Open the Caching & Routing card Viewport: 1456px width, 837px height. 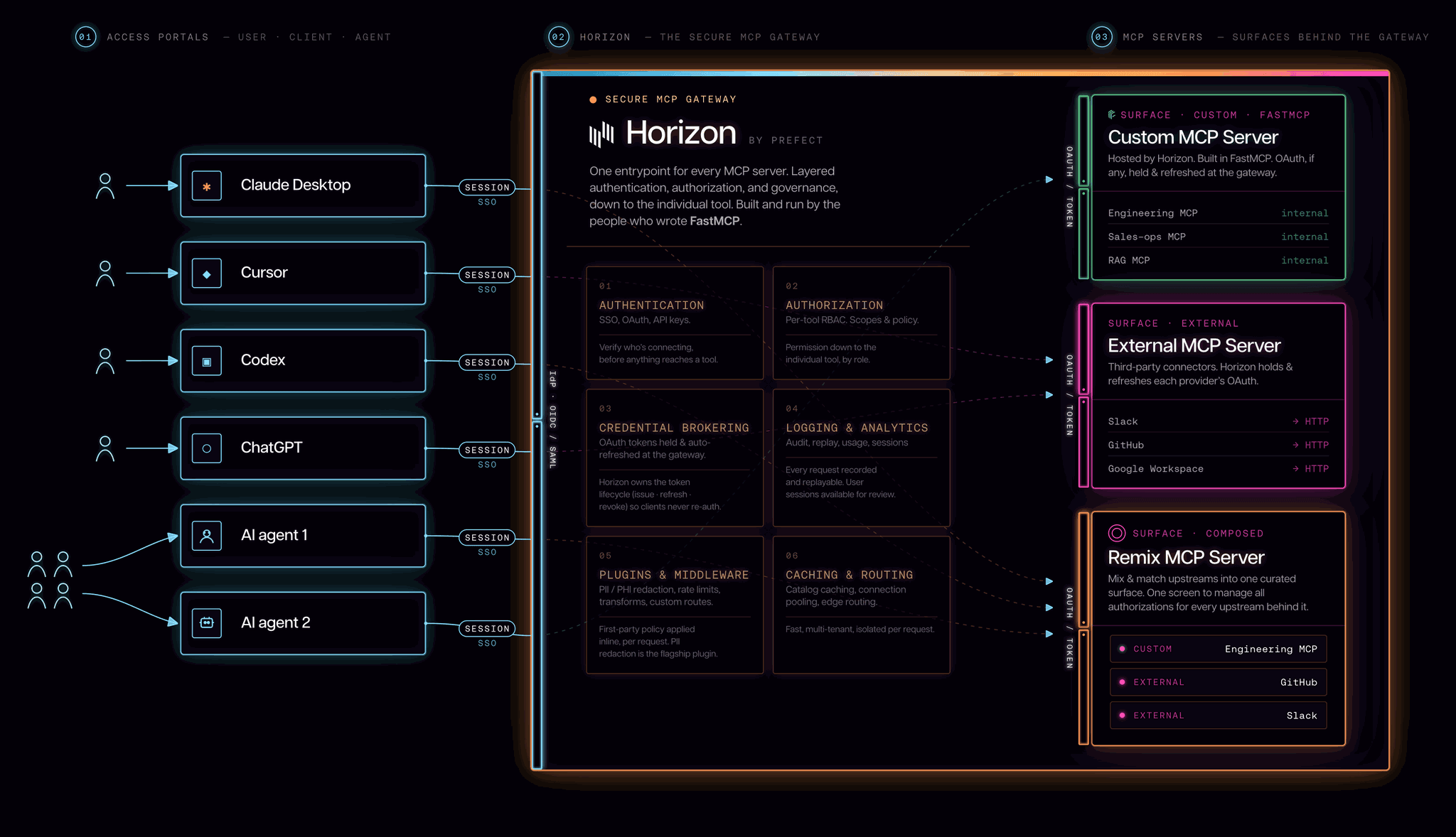tap(861, 605)
